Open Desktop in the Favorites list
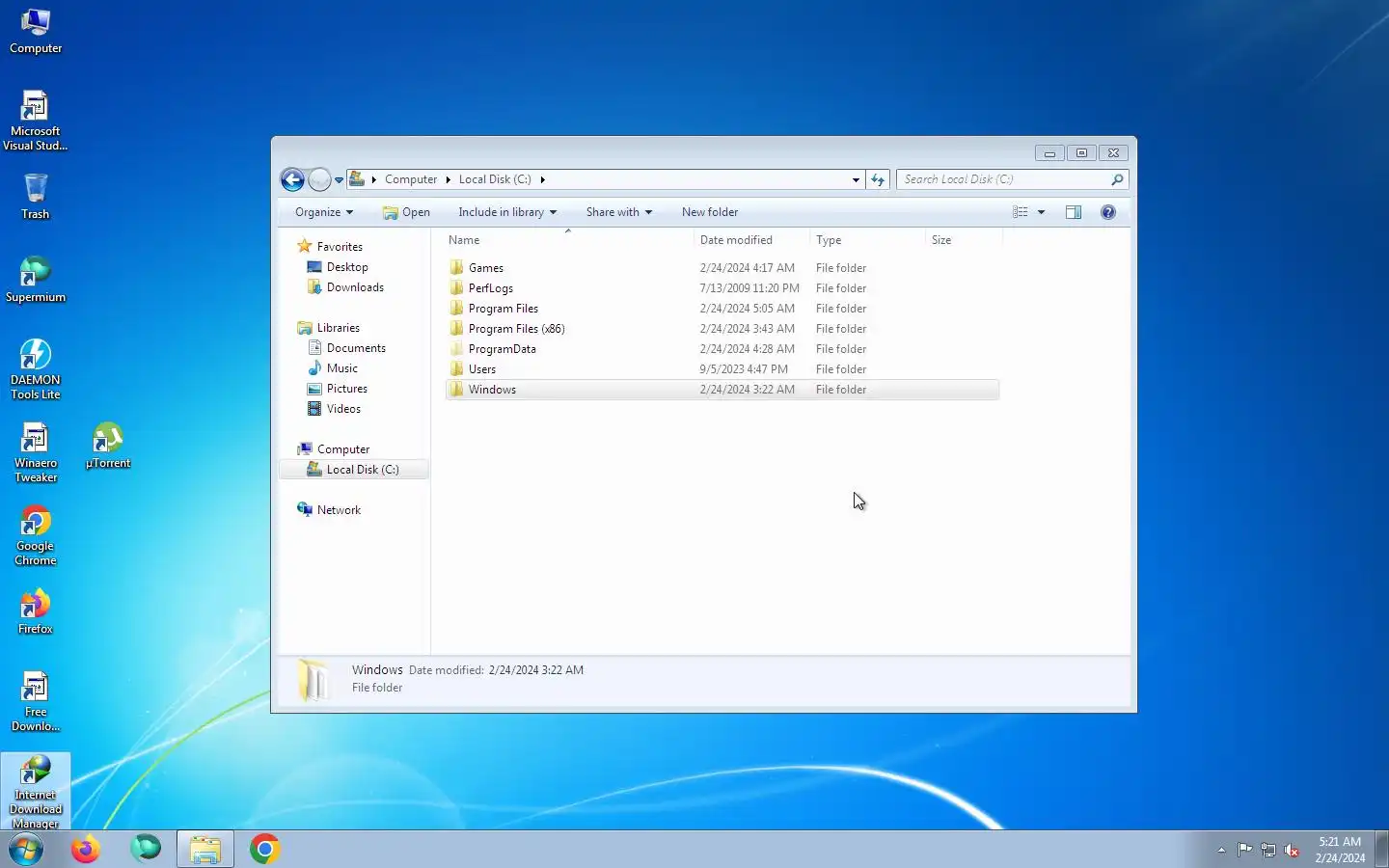This screenshot has width=1389, height=868. pyautogui.click(x=338, y=267)
